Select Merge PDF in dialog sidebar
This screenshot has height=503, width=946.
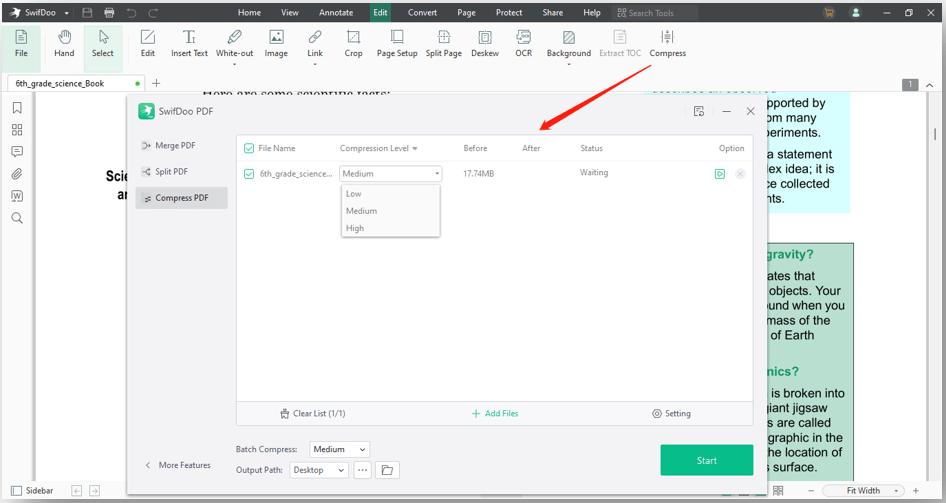pyautogui.click(x=182, y=145)
